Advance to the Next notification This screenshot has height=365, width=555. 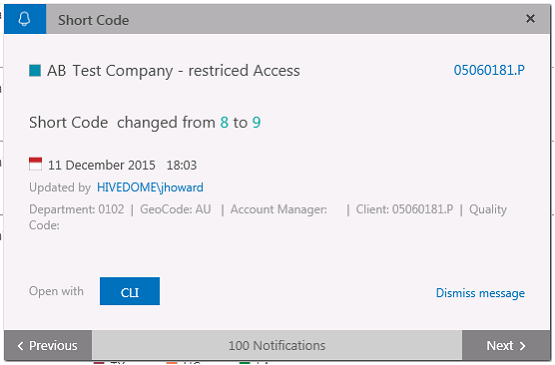tap(506, 345)
